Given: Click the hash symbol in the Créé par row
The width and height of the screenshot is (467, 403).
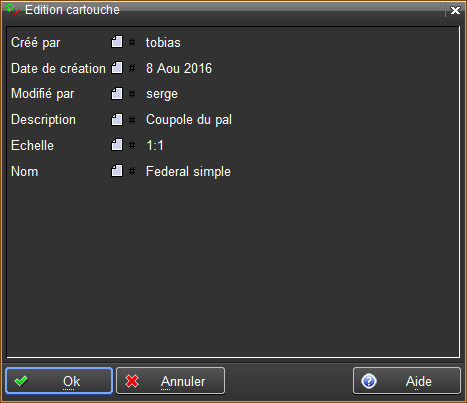Looking at the screenshot, I should 132,42.
